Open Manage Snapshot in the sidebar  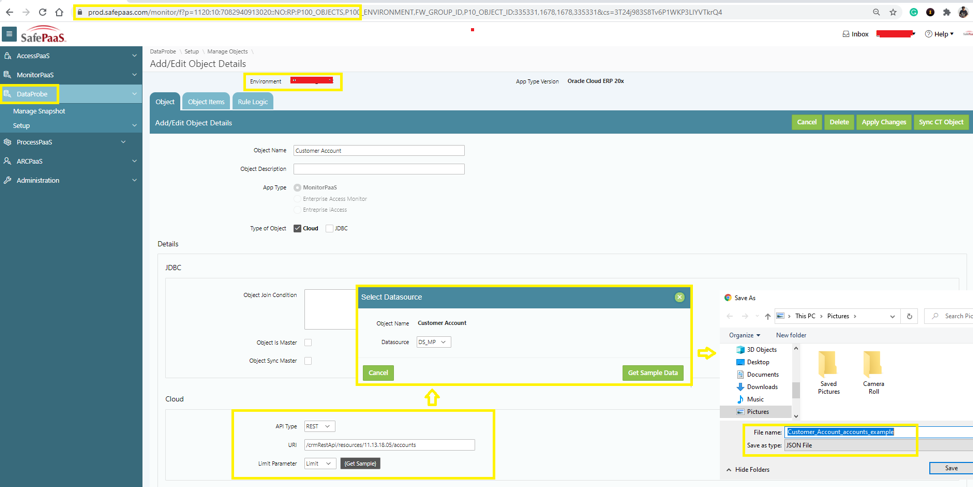[39, 111]
